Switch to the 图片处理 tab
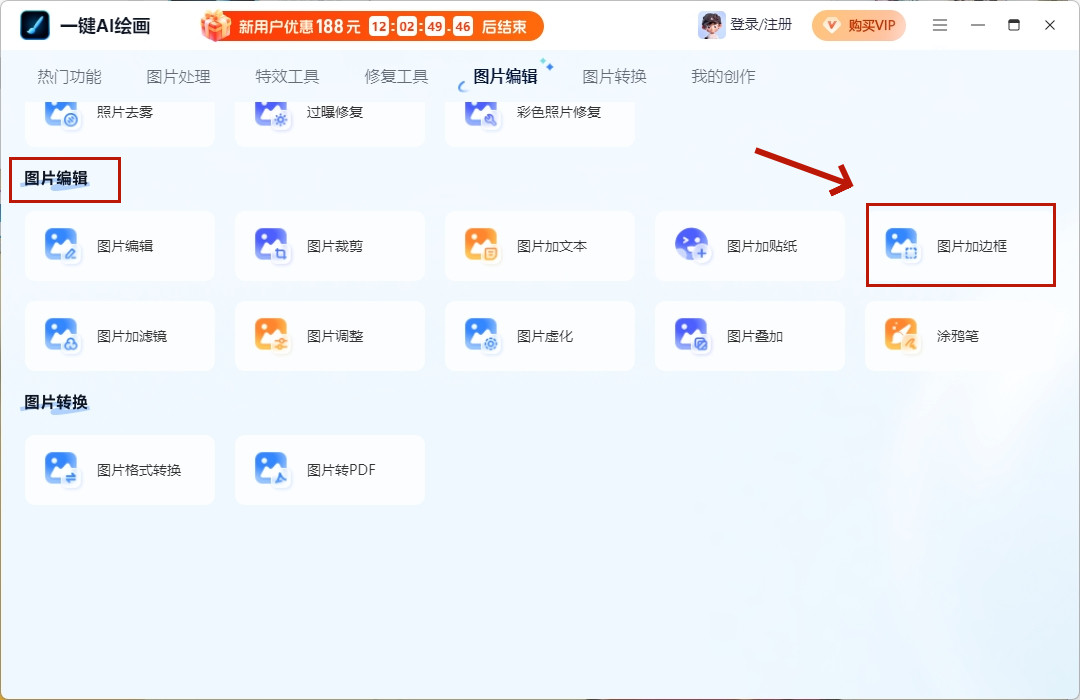Viewport: 1080px width, 700px height. pos(178,76)
